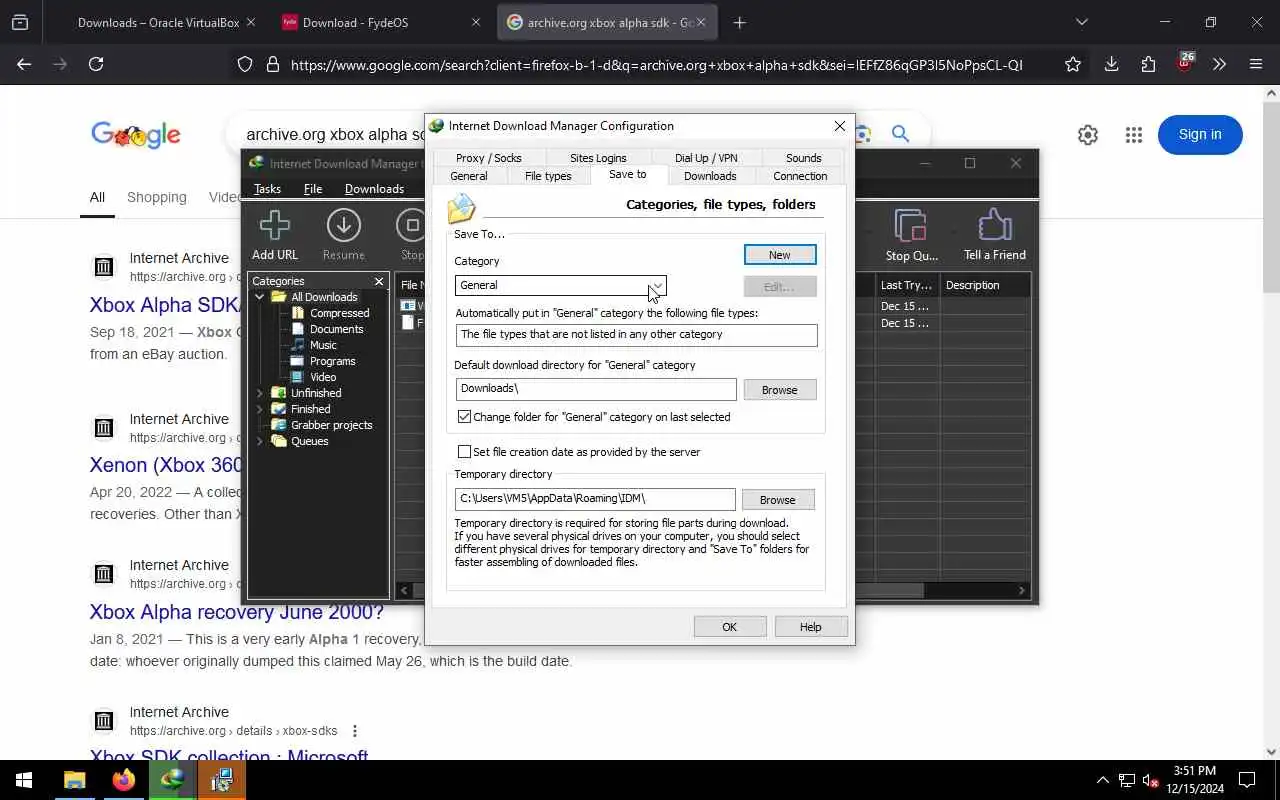The width and height of the screenshot is (1280, 800).
Task: Open the IDM File menu
Action: click(x=313, y=189)
